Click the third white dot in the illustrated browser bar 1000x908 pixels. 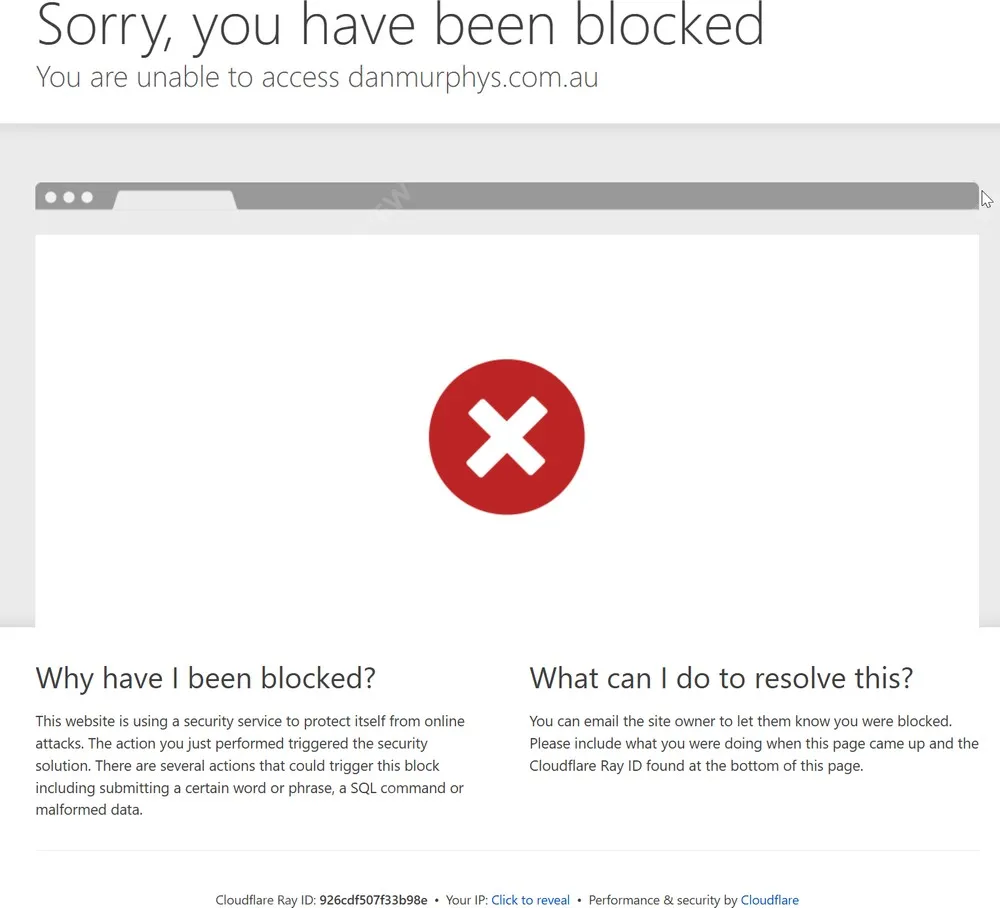coord(87,197)
